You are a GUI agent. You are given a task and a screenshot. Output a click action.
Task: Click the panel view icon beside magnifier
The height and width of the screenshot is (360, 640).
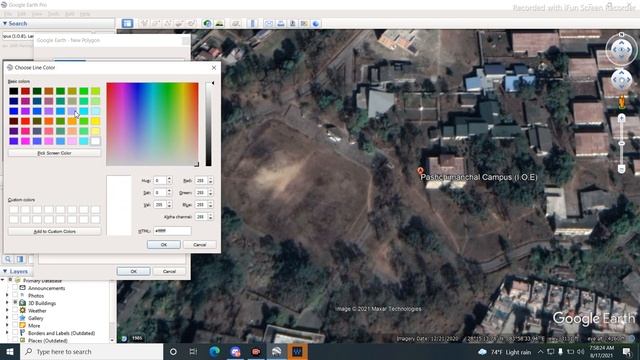point(20,259)
